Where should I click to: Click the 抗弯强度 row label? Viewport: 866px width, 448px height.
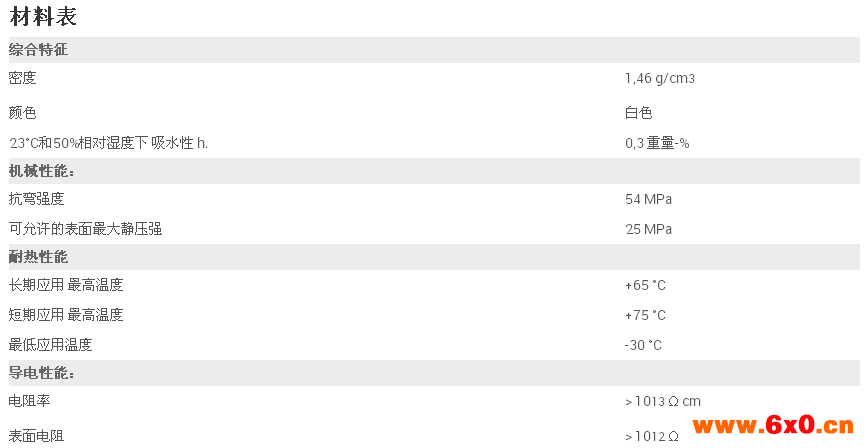tap(36, 199)
